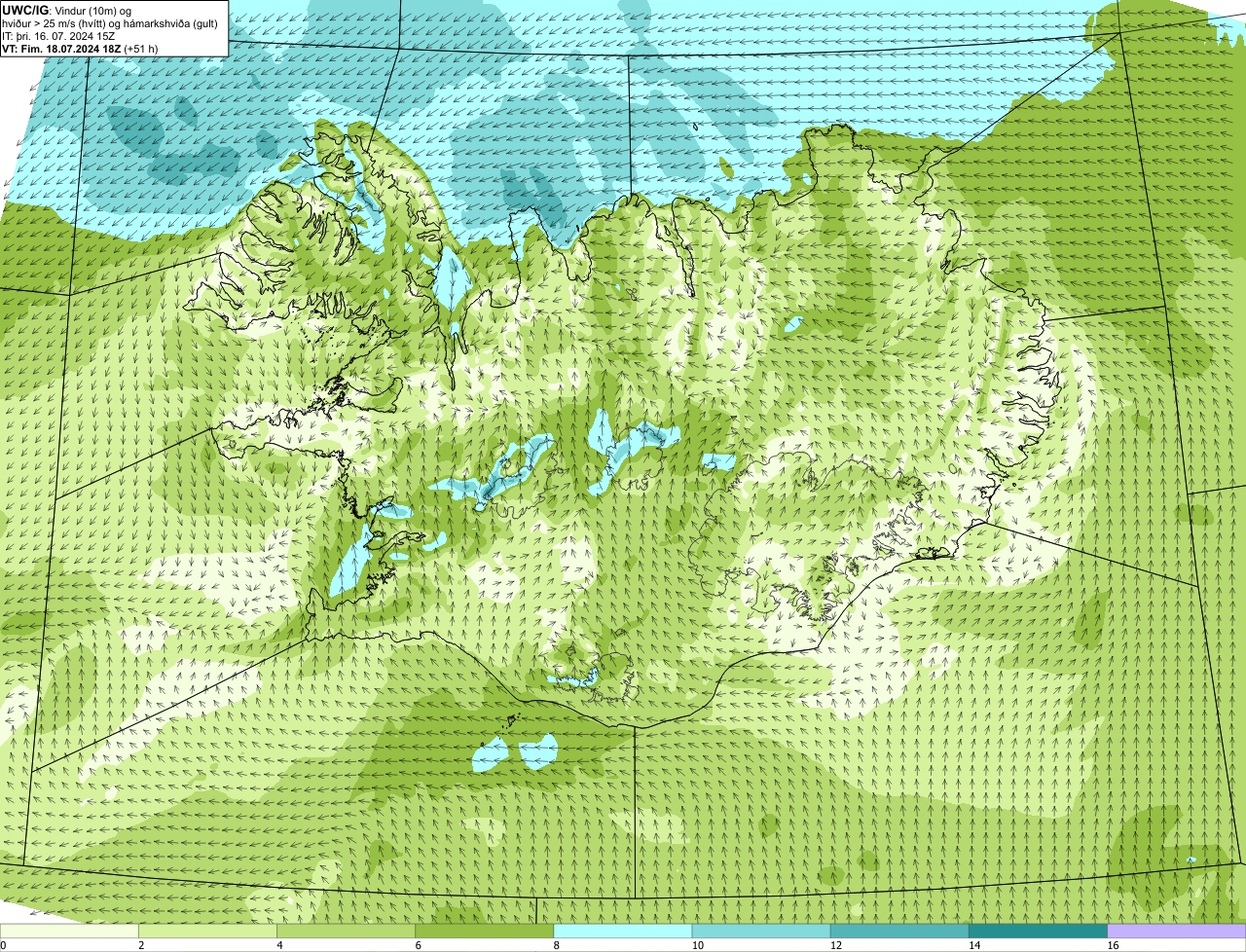Click the "IT: þri. 16. 07. 2024 15Z" line
This screenshot has height=952, width=1246.
(x=58, y=36)
